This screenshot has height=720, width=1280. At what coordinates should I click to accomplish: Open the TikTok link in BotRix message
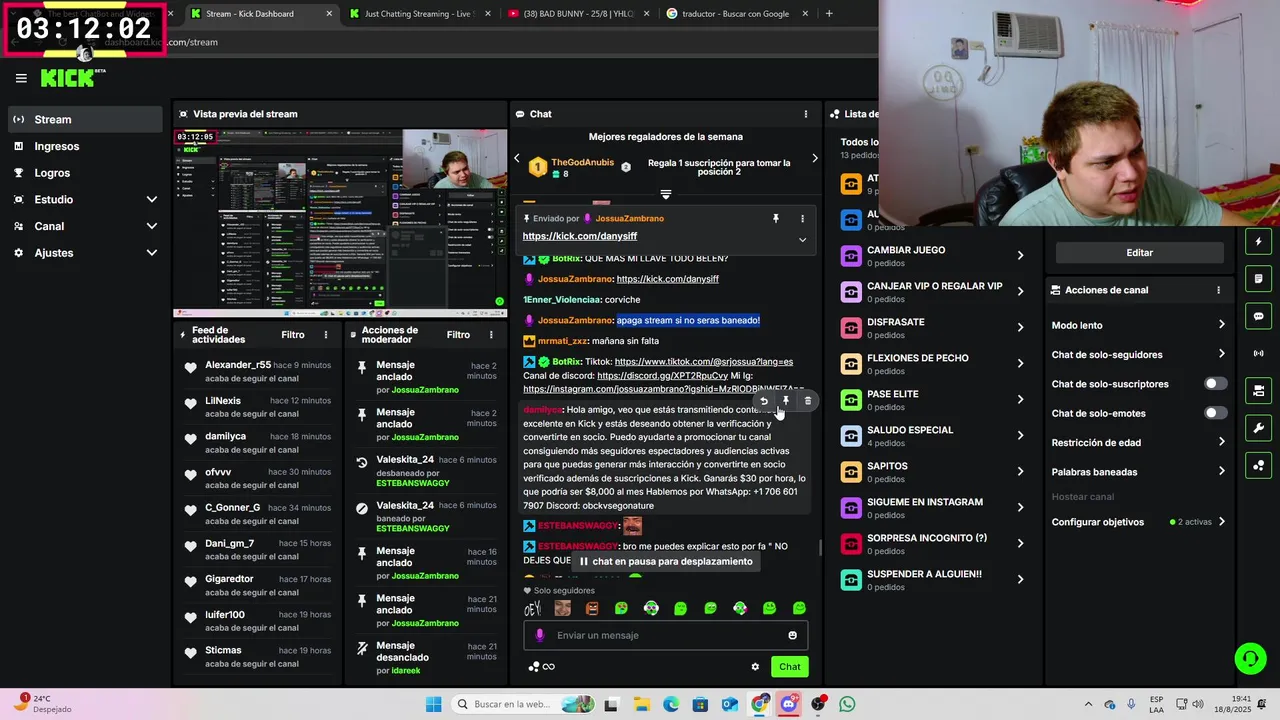click(x=704, y=362)
